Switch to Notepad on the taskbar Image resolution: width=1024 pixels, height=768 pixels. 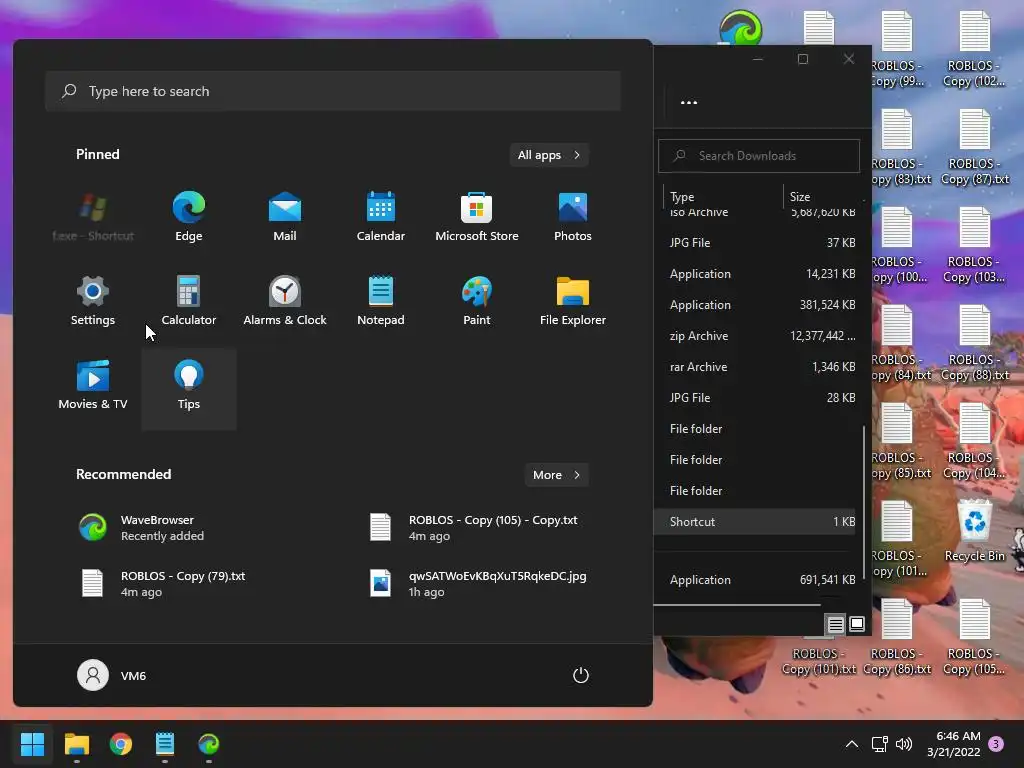pyautogui.click(x=165, y=743)
